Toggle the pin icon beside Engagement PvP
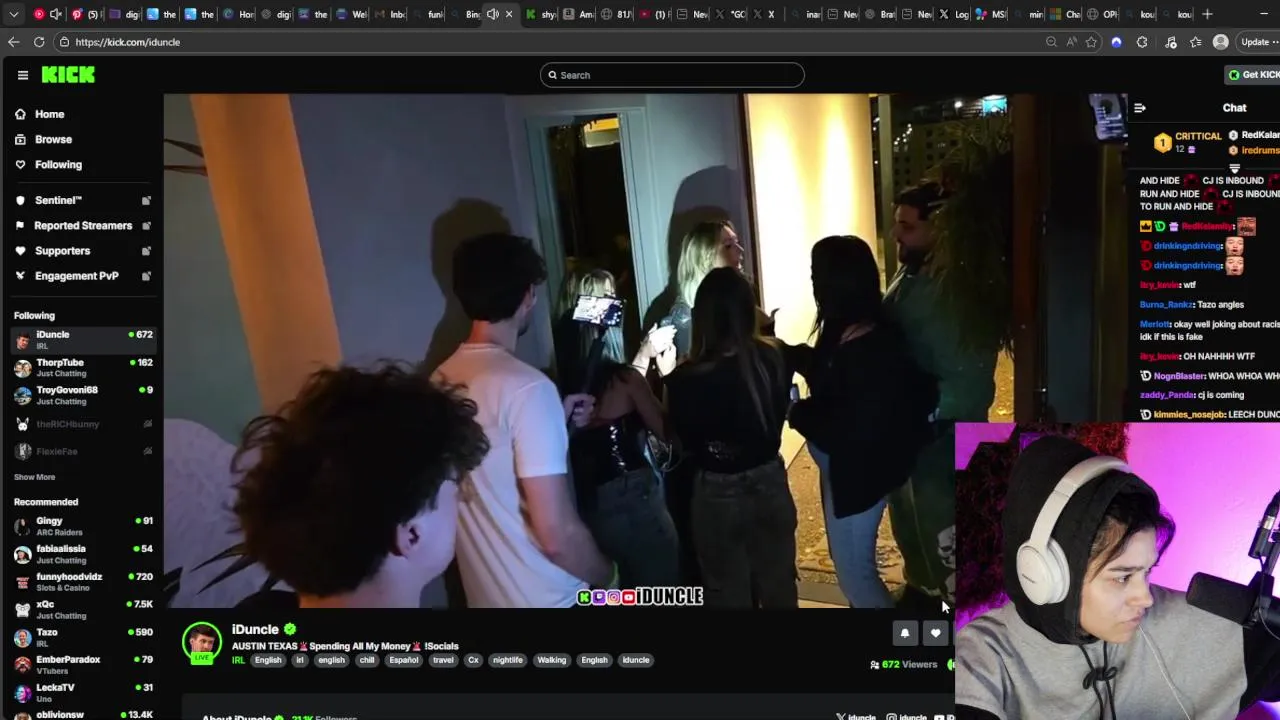Viewport: 1280px width, 720px height. coord(146,276)
